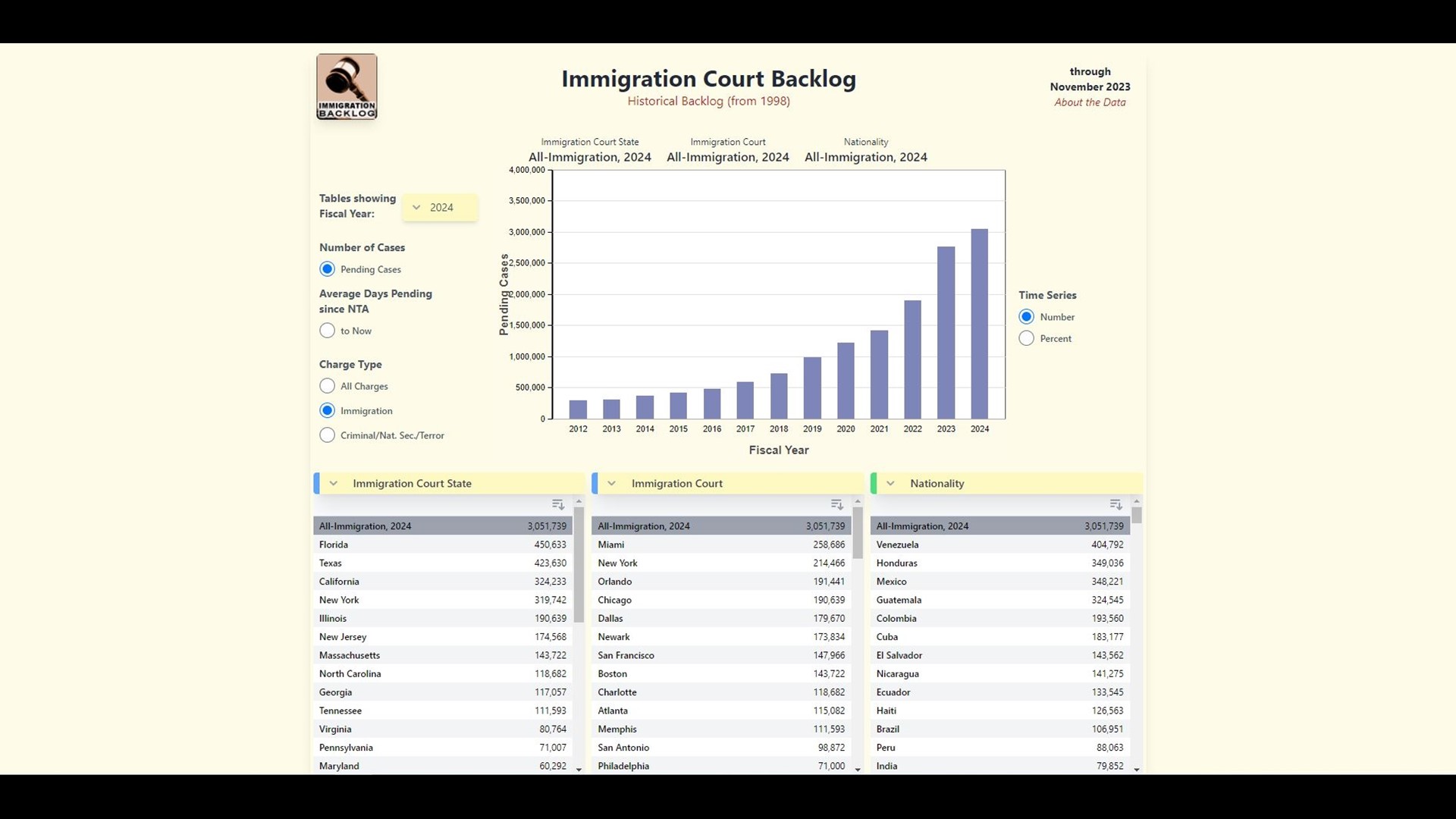Click the Nationality label above the chart

pyautogui.click(x=865, y=142)
